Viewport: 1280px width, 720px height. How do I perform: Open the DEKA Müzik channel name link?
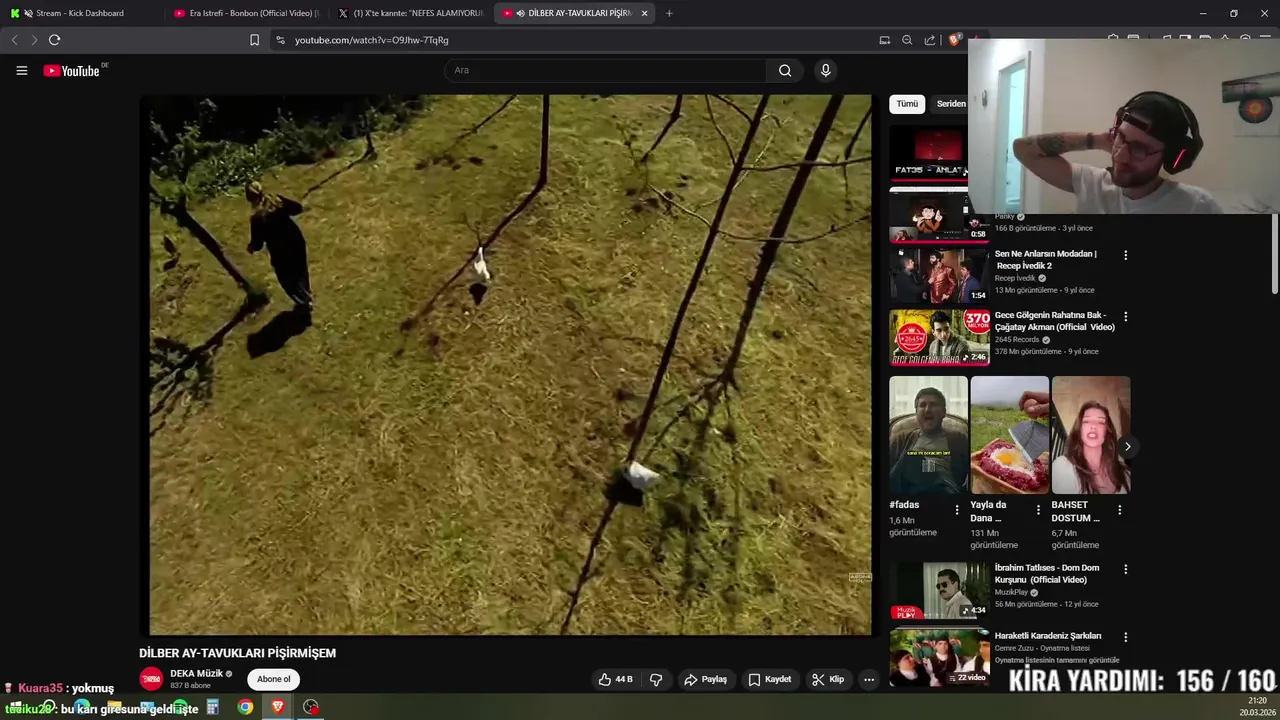tap(196, 673)
